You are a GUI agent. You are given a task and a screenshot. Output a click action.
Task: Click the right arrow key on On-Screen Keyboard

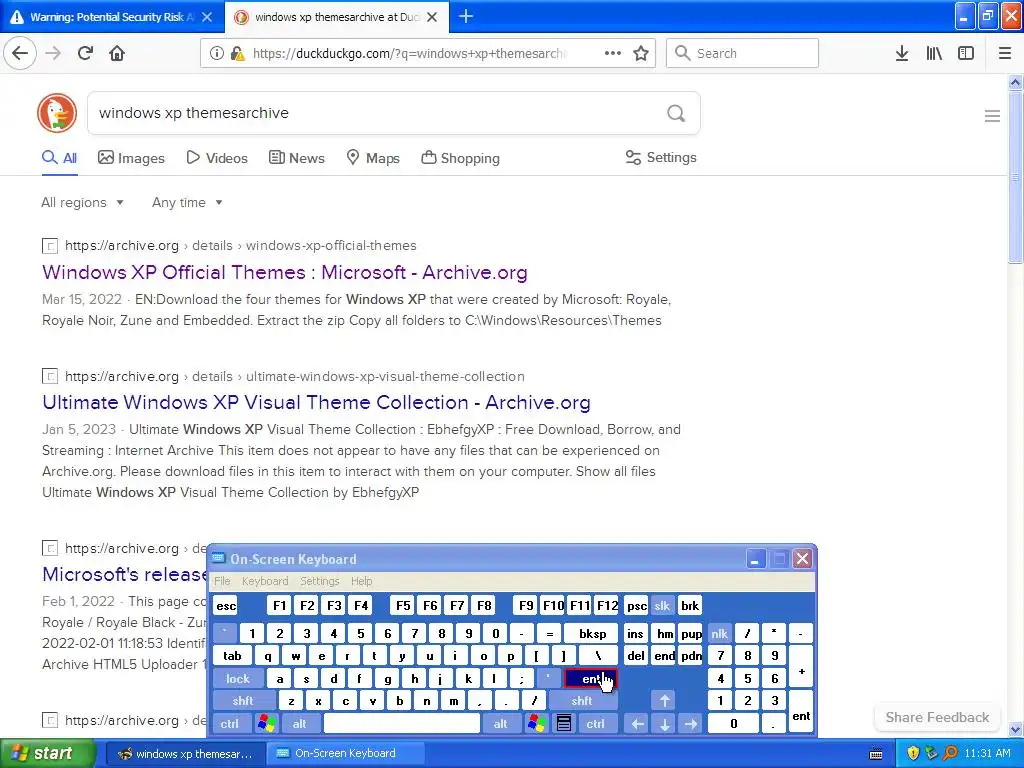[x=690, y=724]
